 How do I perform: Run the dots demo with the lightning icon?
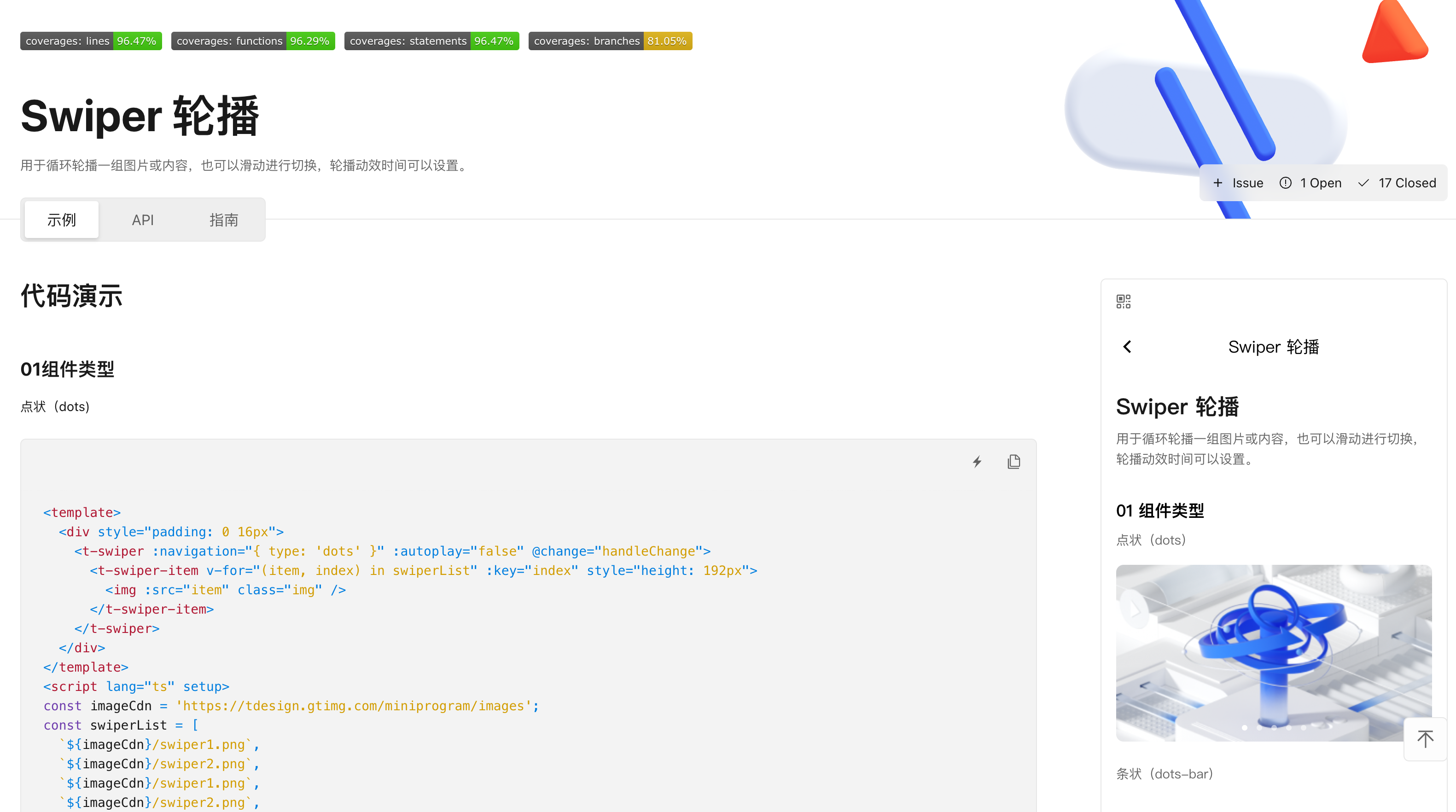pyautogui.click(x=977, y=462)
